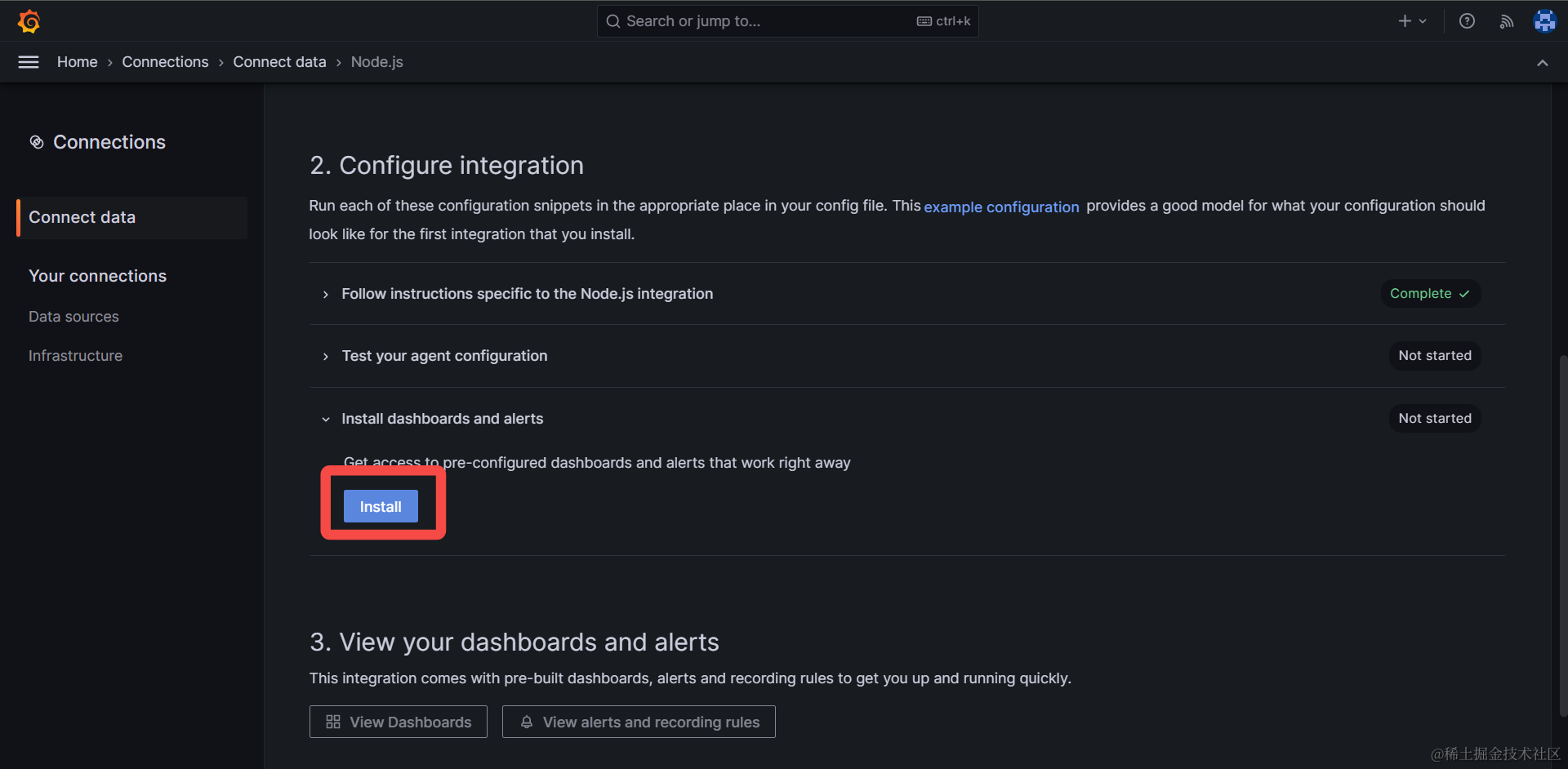Click the Connections header icon in sidebar

[x=37, y=142]
